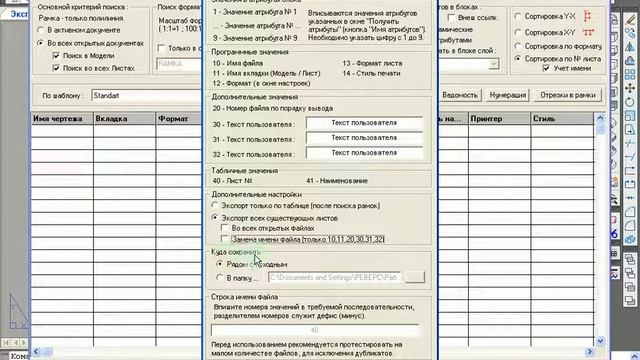
Task: Click the 'Отрезки в рамки' button
Action: pyautogui.click(x=568, y=95)
